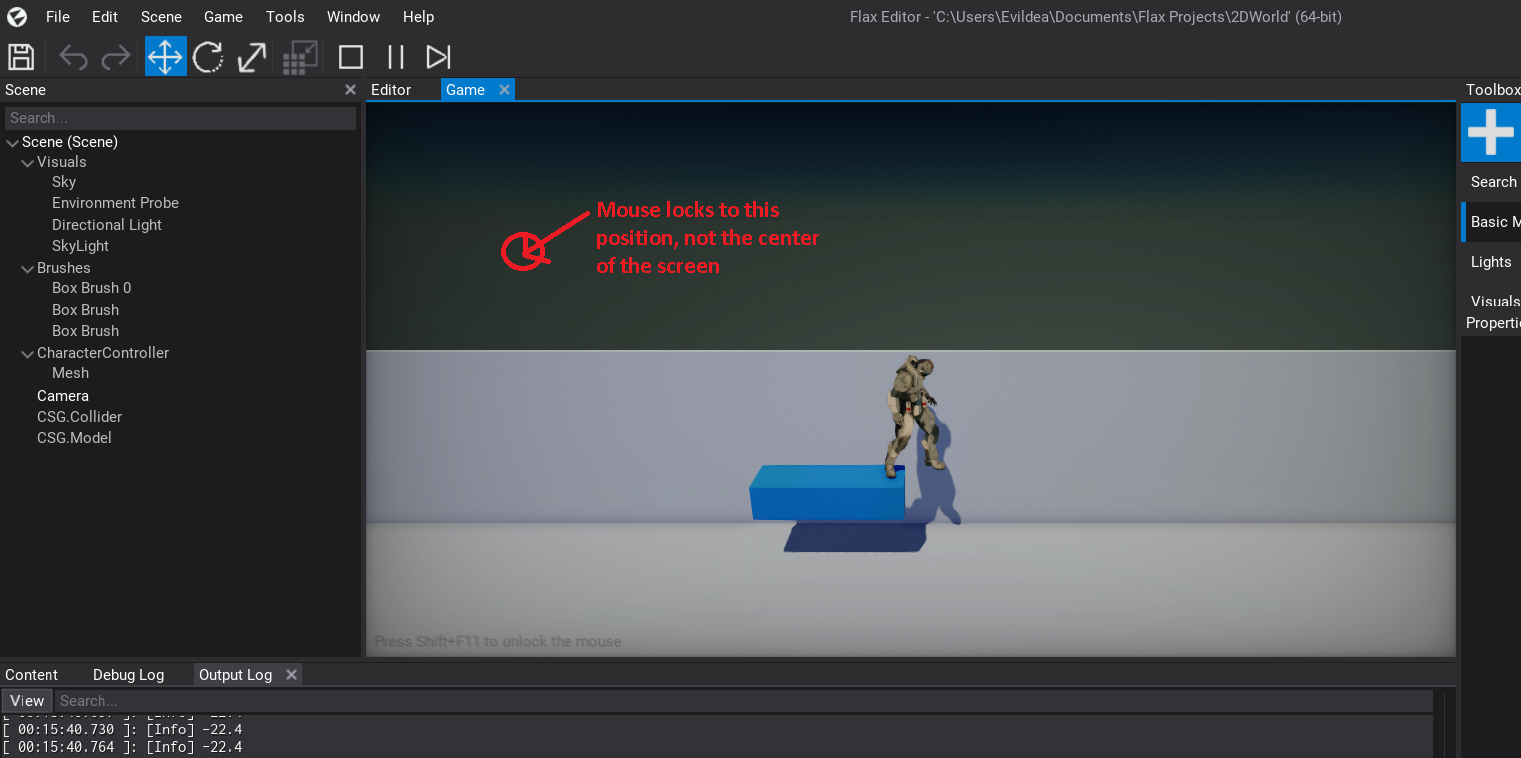The height and width of the screenshot is (758, 1521).
Task: Collapse the CharacterController node
Action: point(28,352)
